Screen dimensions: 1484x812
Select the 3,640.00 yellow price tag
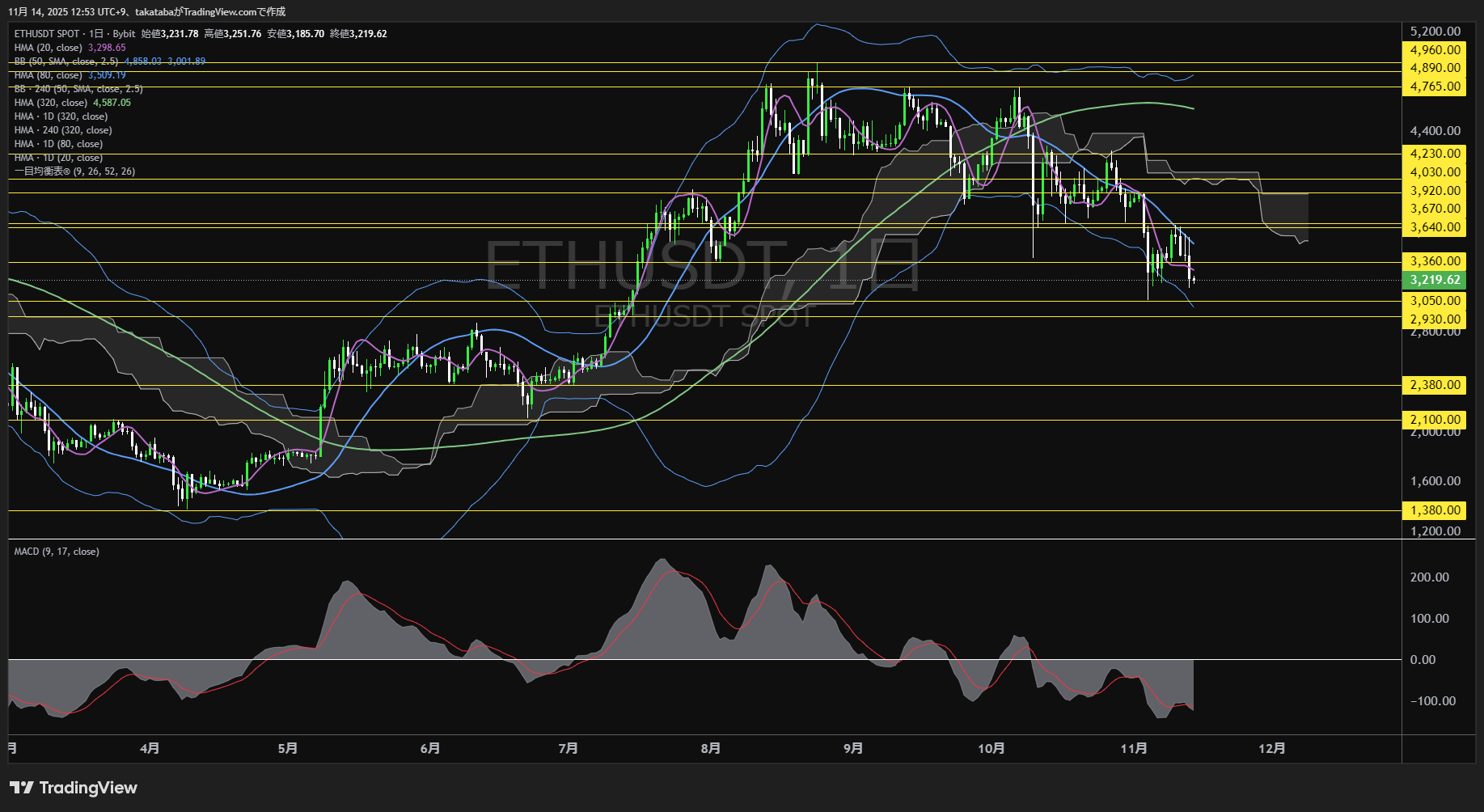tap(1434, 227)
